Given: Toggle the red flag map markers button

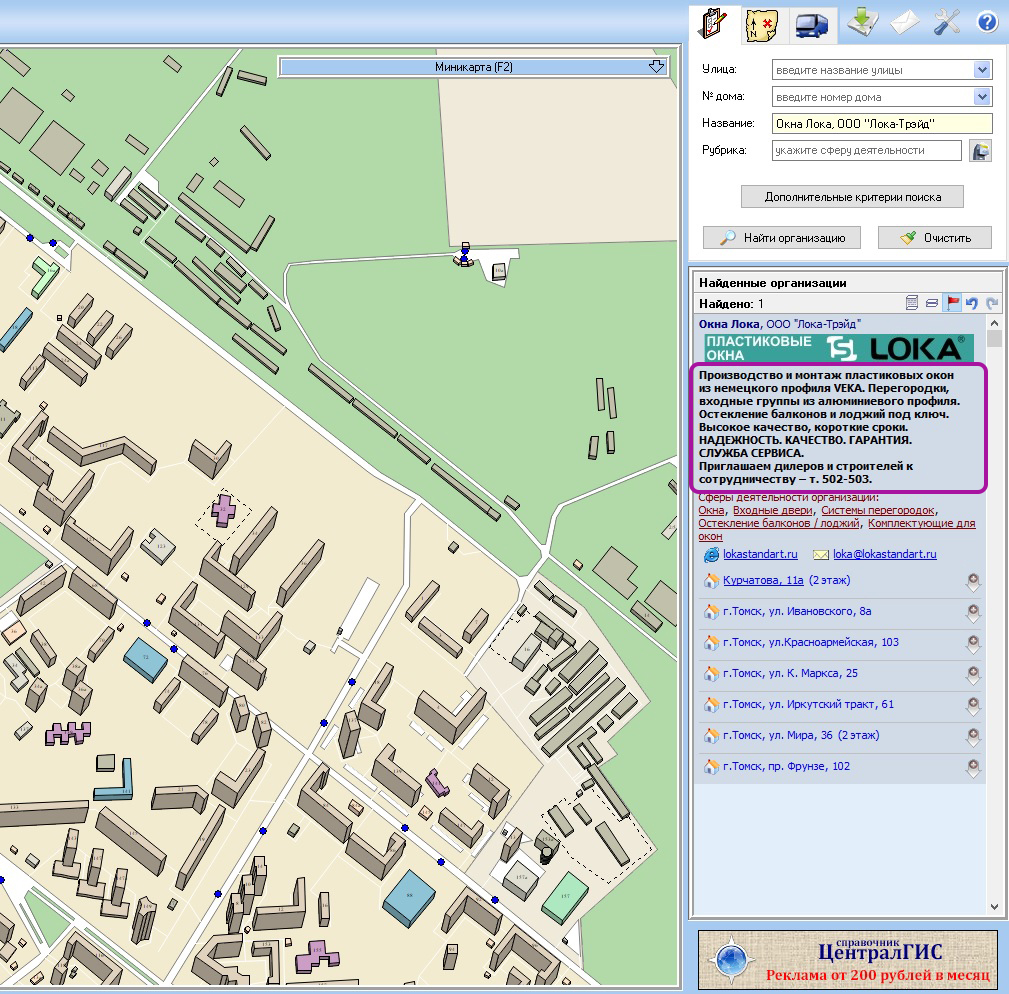Looking at the screenshot, I should click(952, 302).
